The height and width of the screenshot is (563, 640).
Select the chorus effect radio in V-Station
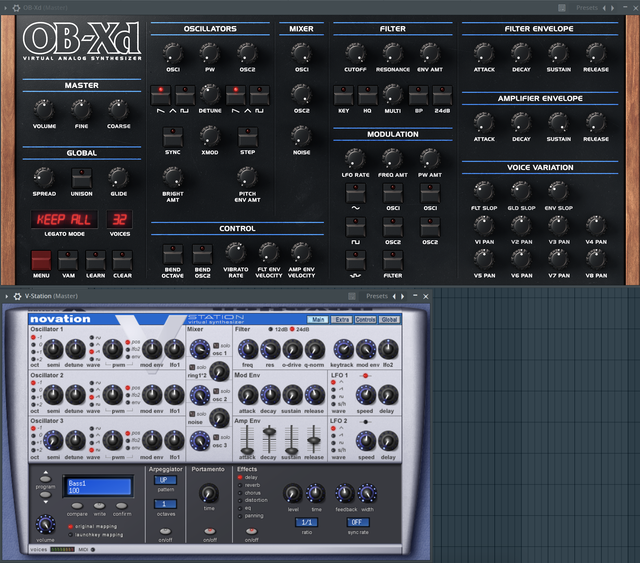[240, 493]
